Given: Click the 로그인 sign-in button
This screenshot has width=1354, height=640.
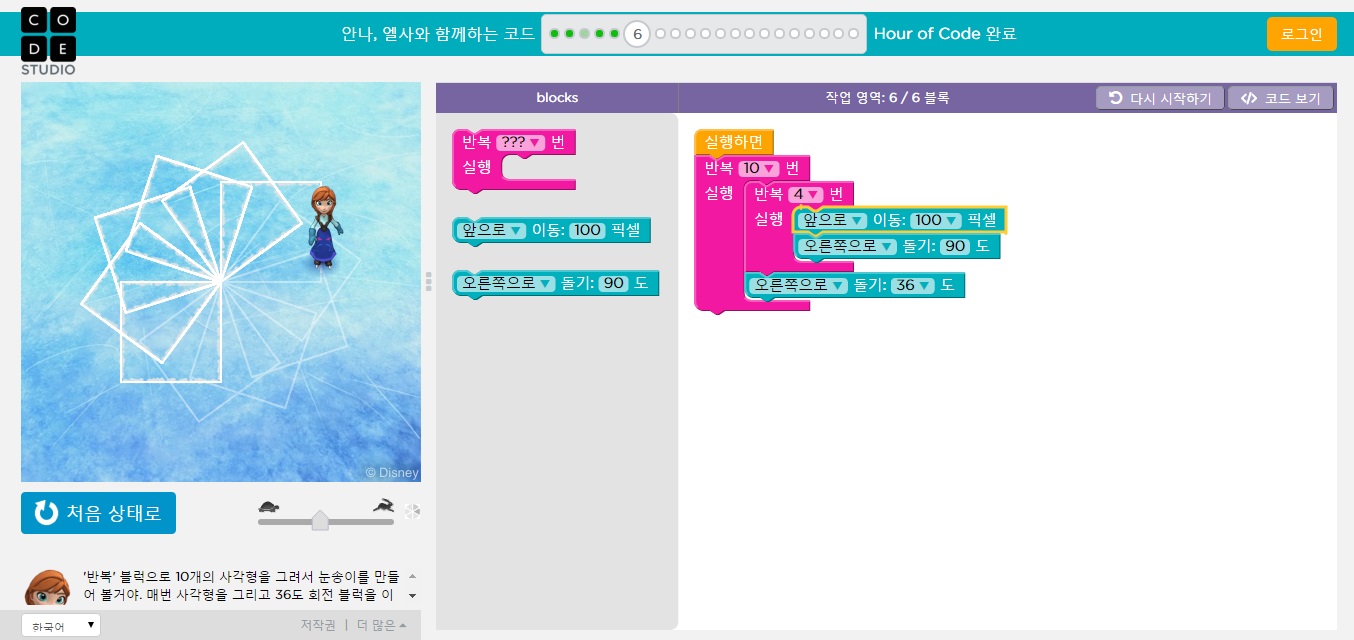Looking at the screenshot, I should [1301, 34].
